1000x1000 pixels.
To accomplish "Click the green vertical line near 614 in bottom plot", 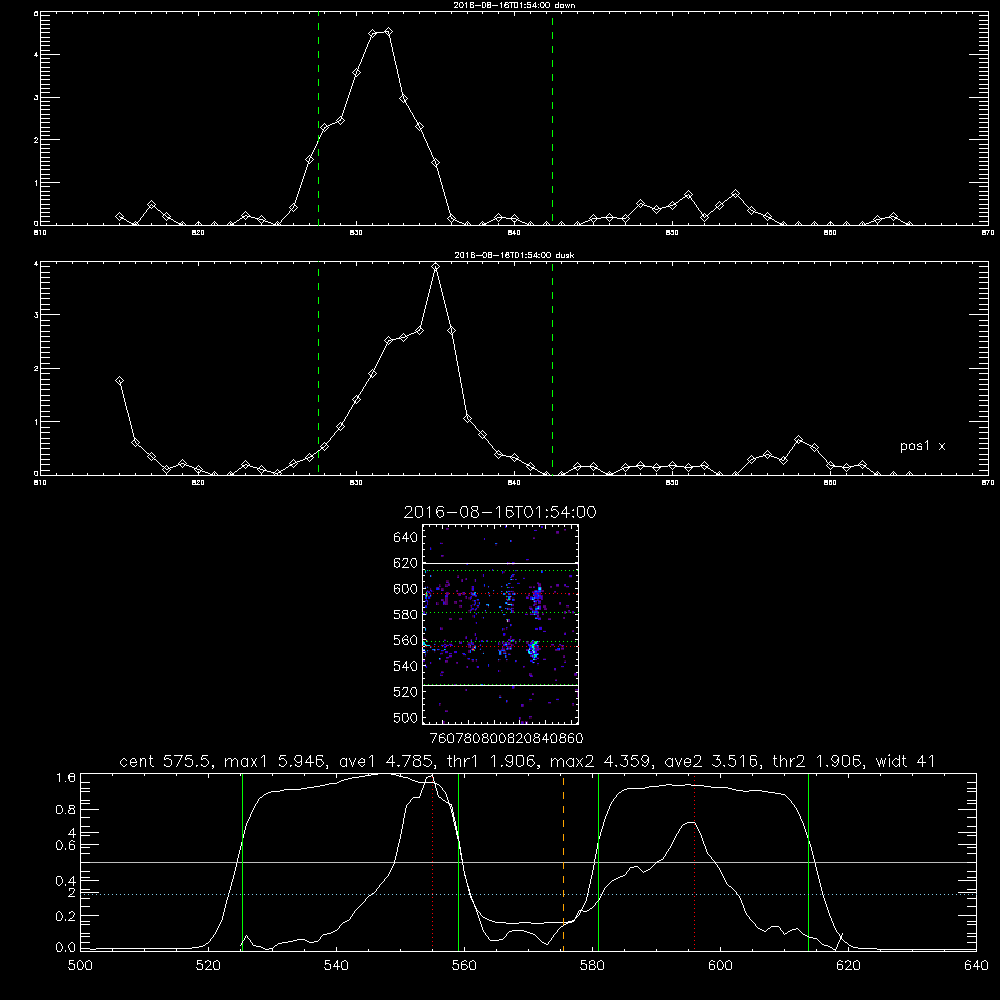I will tap(808, 862).
